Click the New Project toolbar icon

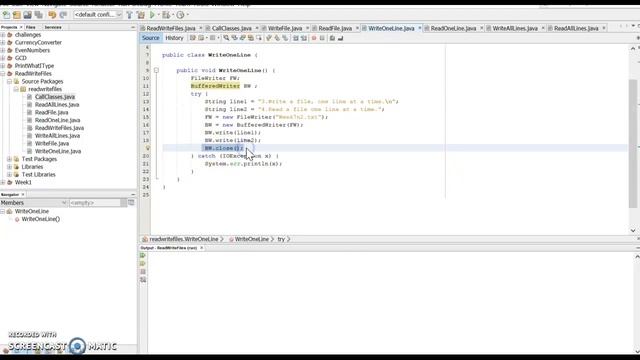tap(17, 15)
